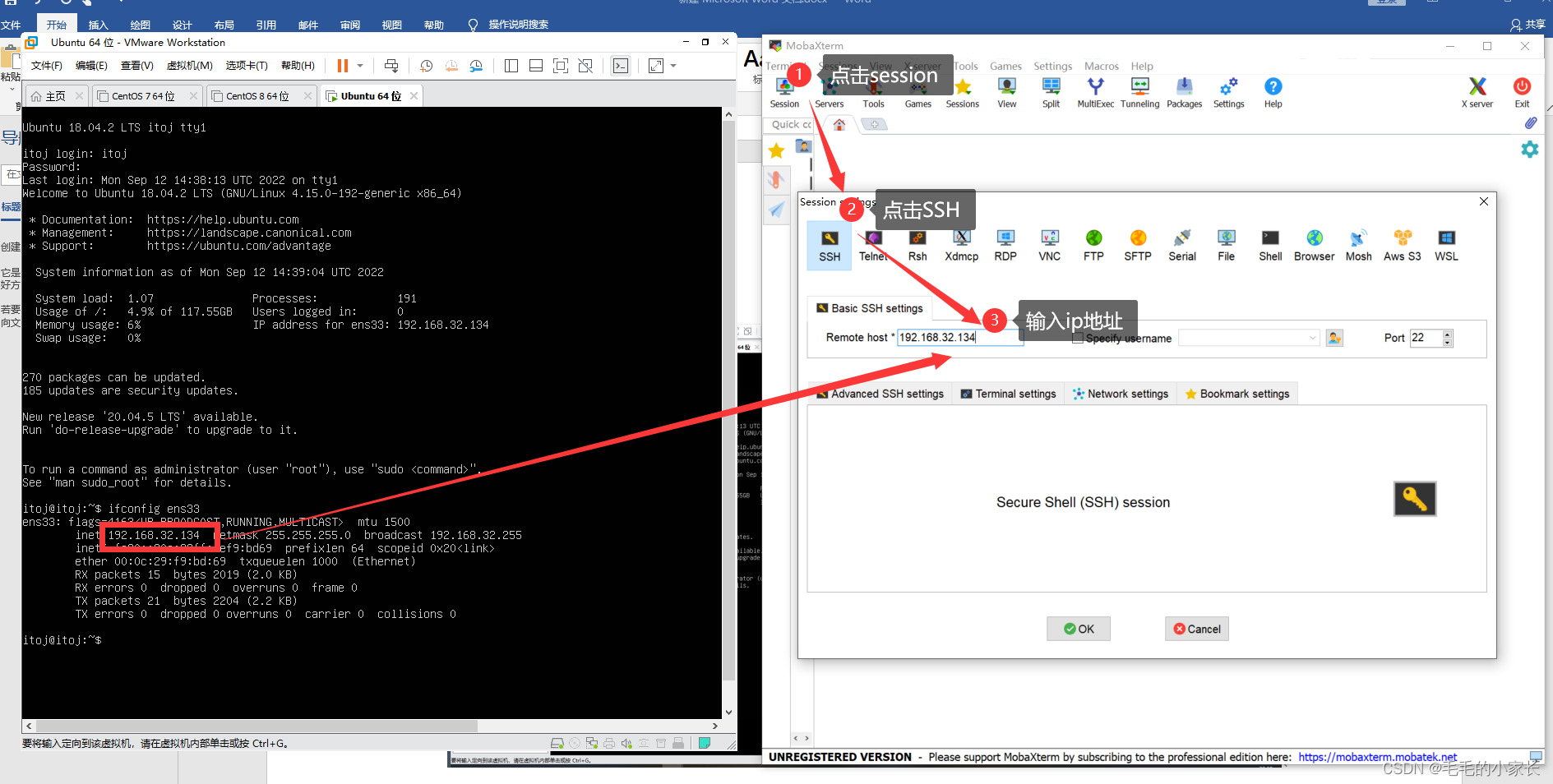The image size is (1553, 784).
Task: Select the SSH session type
Action: (830, 246)
